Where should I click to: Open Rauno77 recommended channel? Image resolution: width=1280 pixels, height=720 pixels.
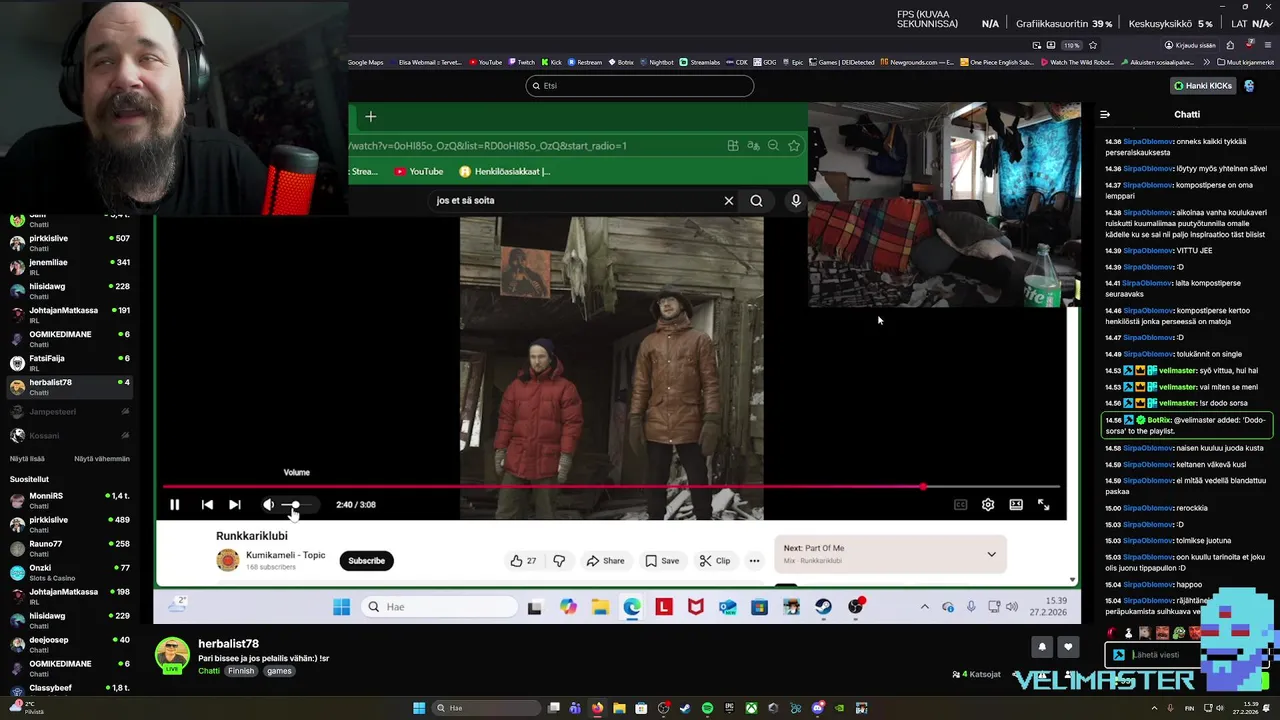point(68,549)
